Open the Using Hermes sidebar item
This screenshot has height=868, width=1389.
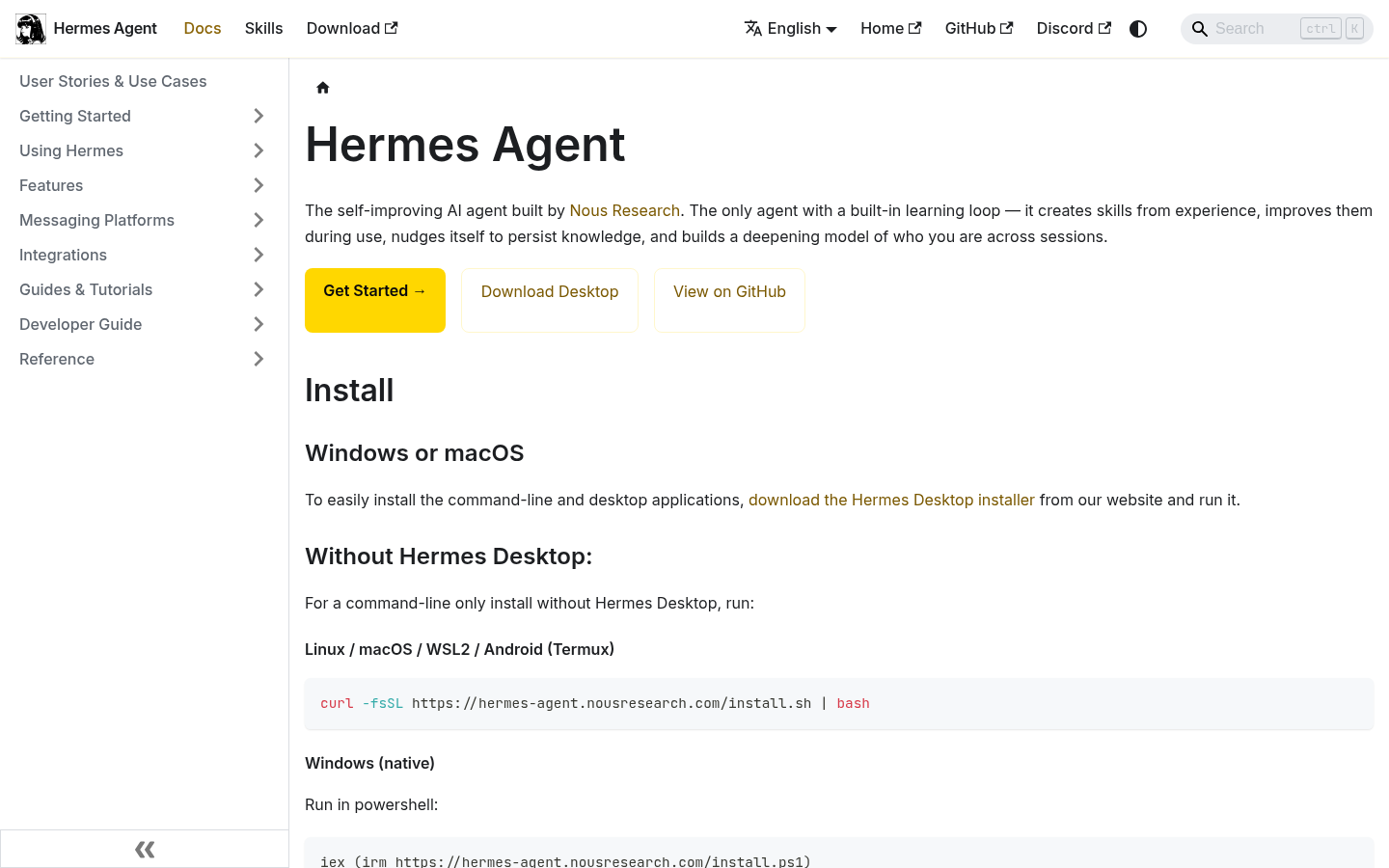(x=71, y=150)
